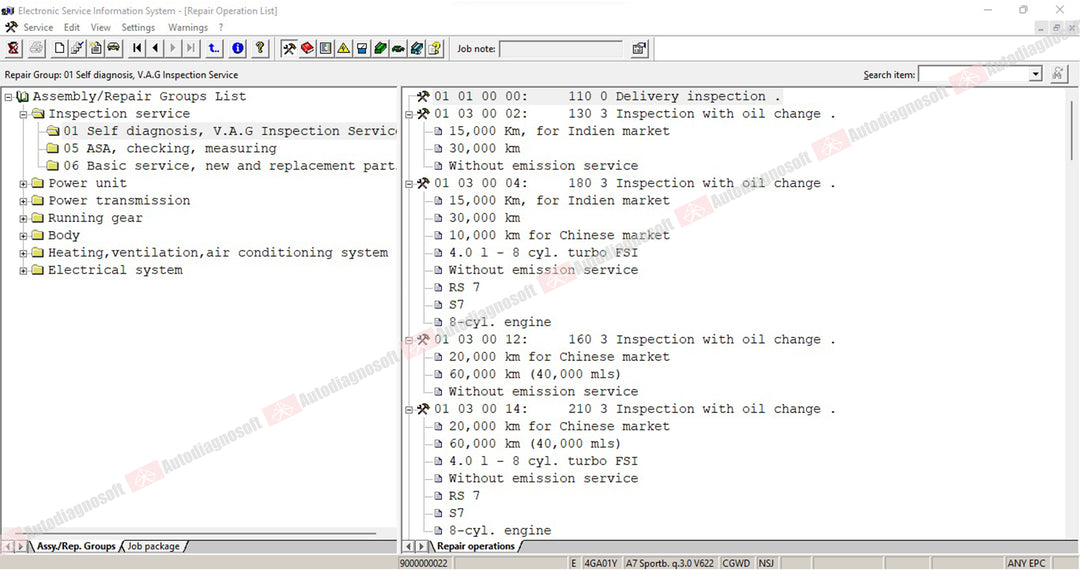
Task: Select Assy./Rep. Groups tab
Action: [76, 546]
